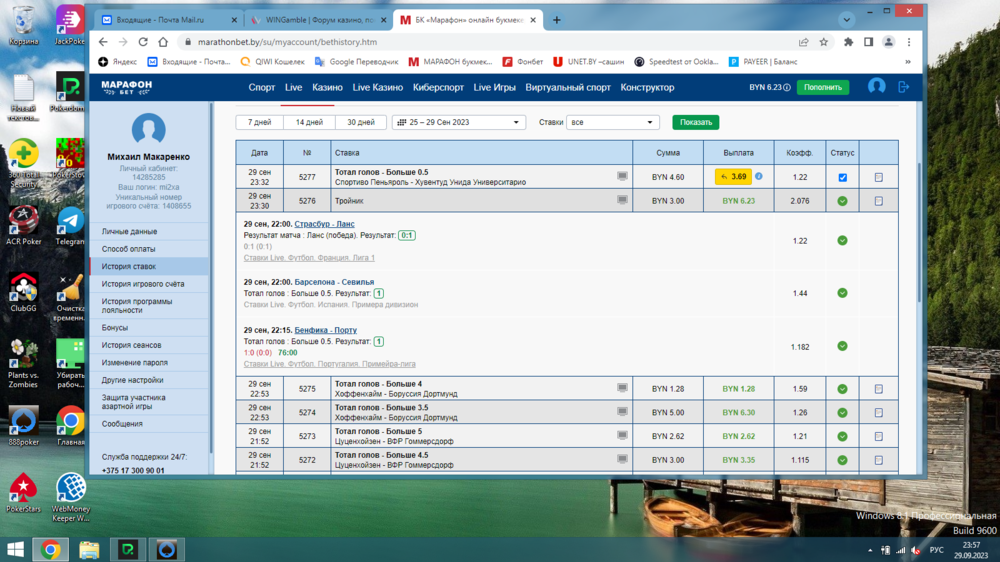Click the info icon next to 3.69 cashout
The height and width of the screenshot is (562, 1000).
758,177
